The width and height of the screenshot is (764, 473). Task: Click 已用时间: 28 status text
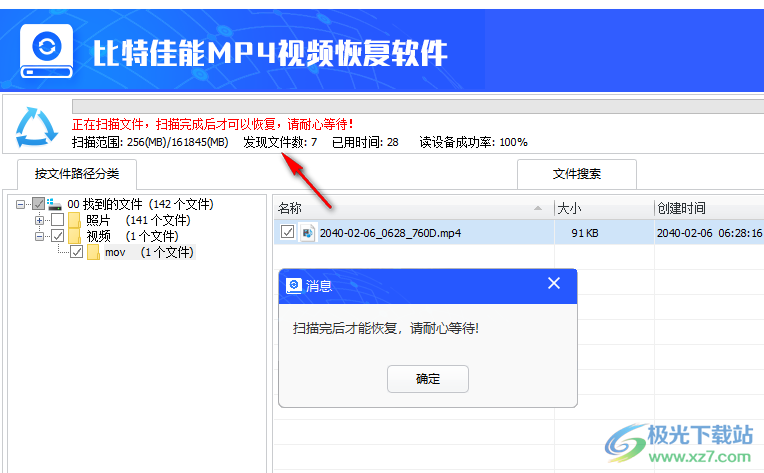pos(365,143)
